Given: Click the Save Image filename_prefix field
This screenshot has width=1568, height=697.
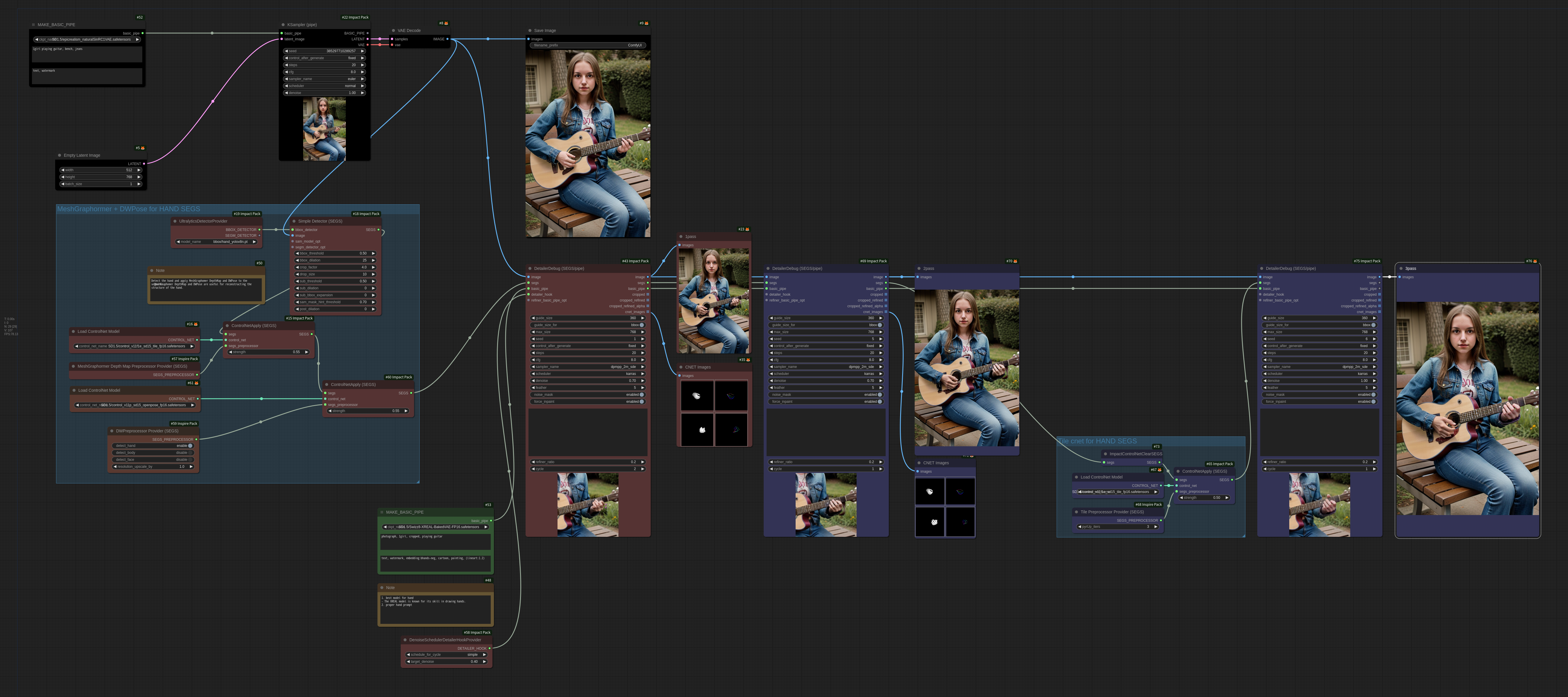Looking at the screenshot, I should click(587, 45).
